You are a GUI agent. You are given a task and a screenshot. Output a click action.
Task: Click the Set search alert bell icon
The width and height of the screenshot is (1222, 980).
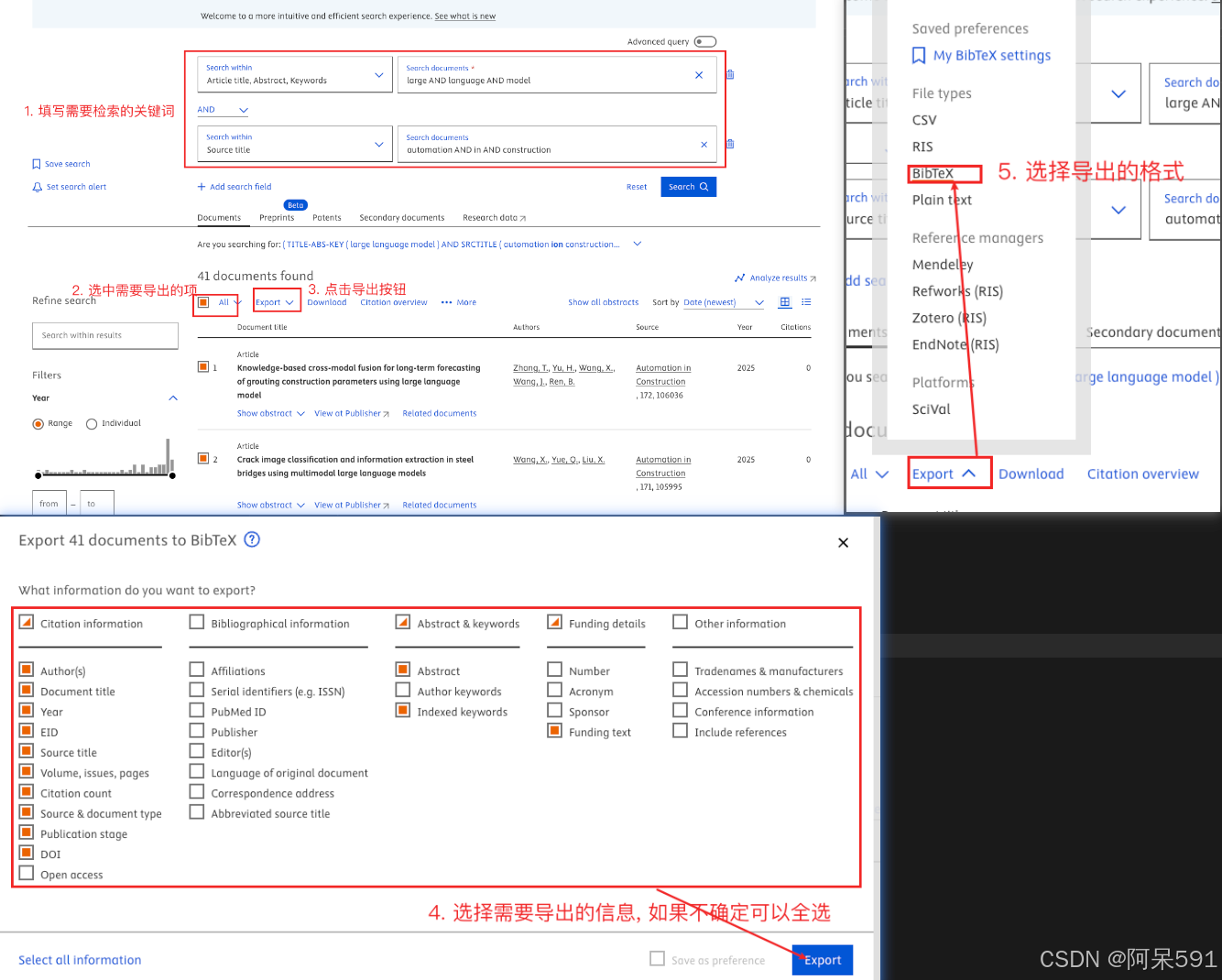click(36, 185)
